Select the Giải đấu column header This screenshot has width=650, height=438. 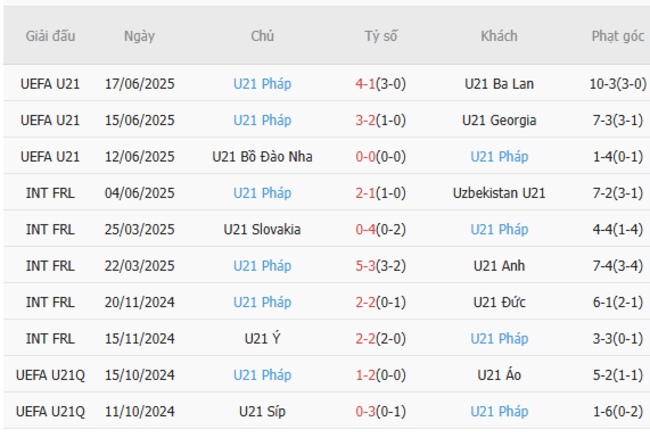(51, 36)
